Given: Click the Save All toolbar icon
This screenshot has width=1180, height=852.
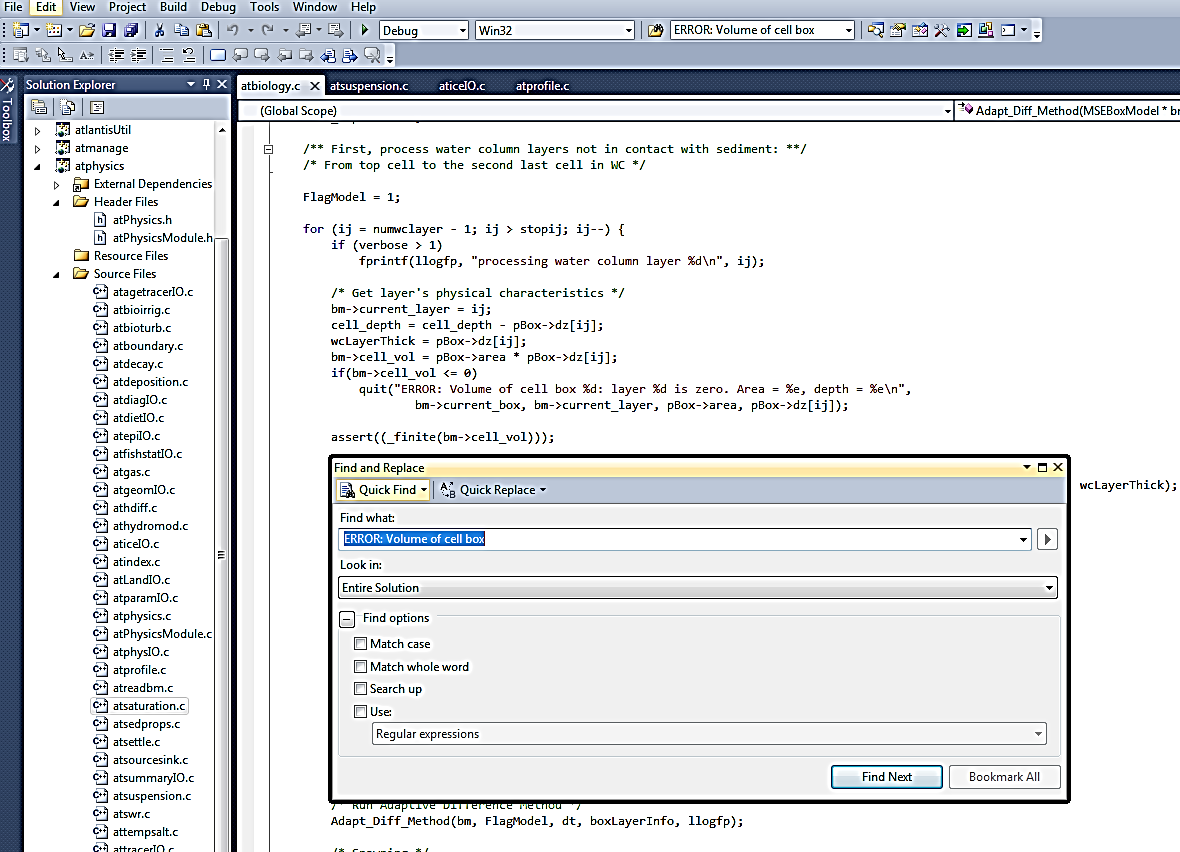Looking at the screenshot, I should 129,30.
